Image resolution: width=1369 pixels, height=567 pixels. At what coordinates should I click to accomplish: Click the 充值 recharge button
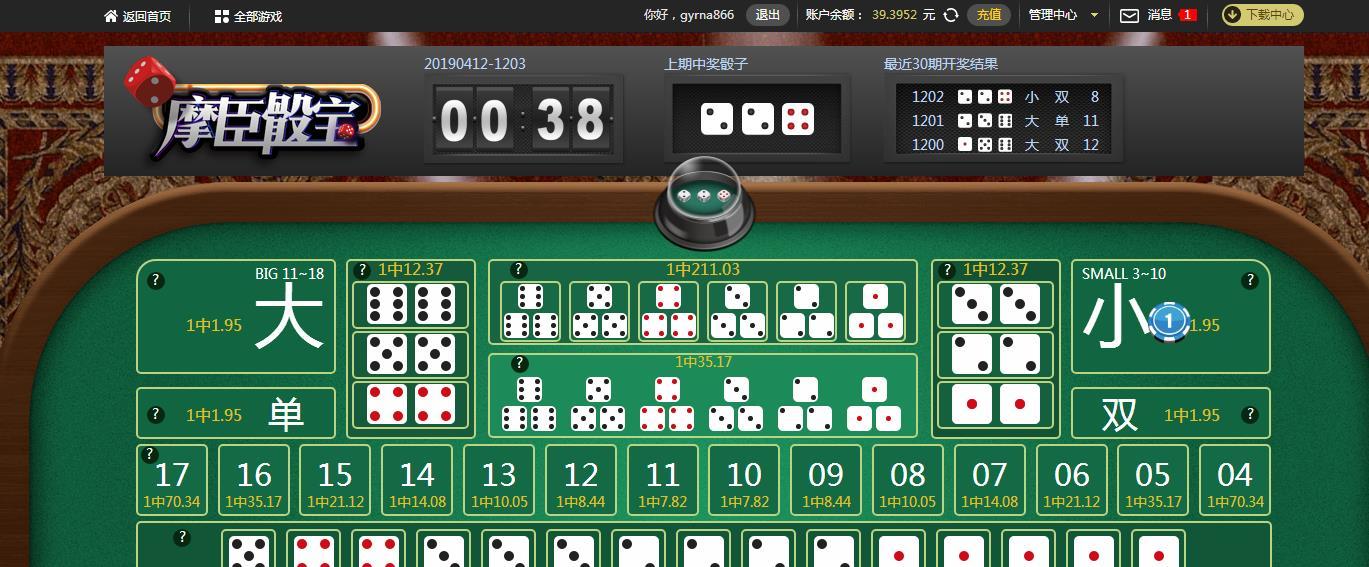(x=988, y=15)
